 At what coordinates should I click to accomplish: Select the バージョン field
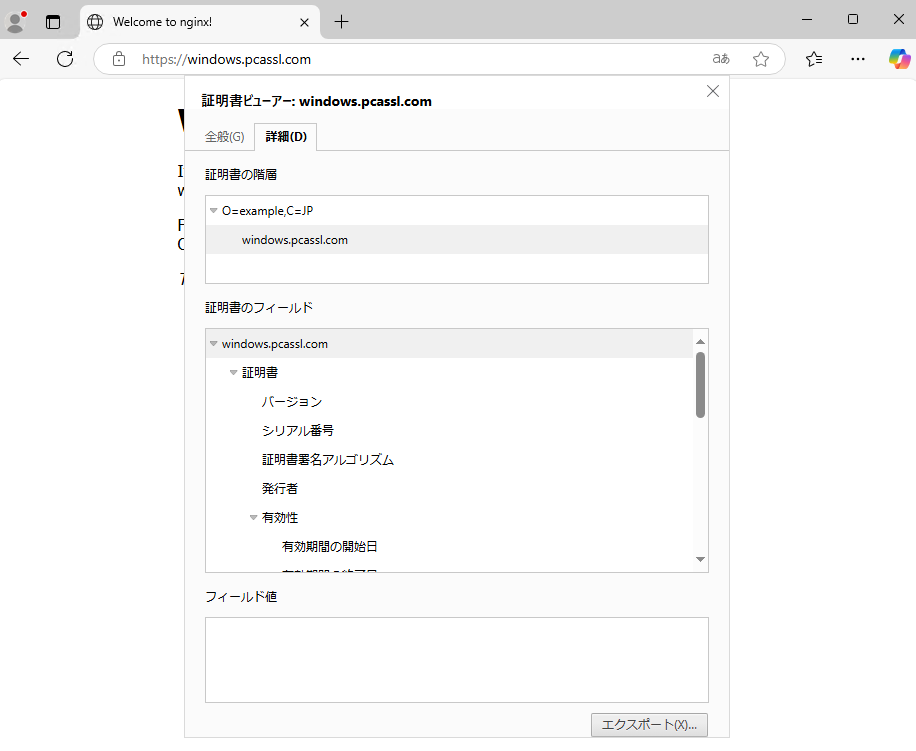point(292,401)
